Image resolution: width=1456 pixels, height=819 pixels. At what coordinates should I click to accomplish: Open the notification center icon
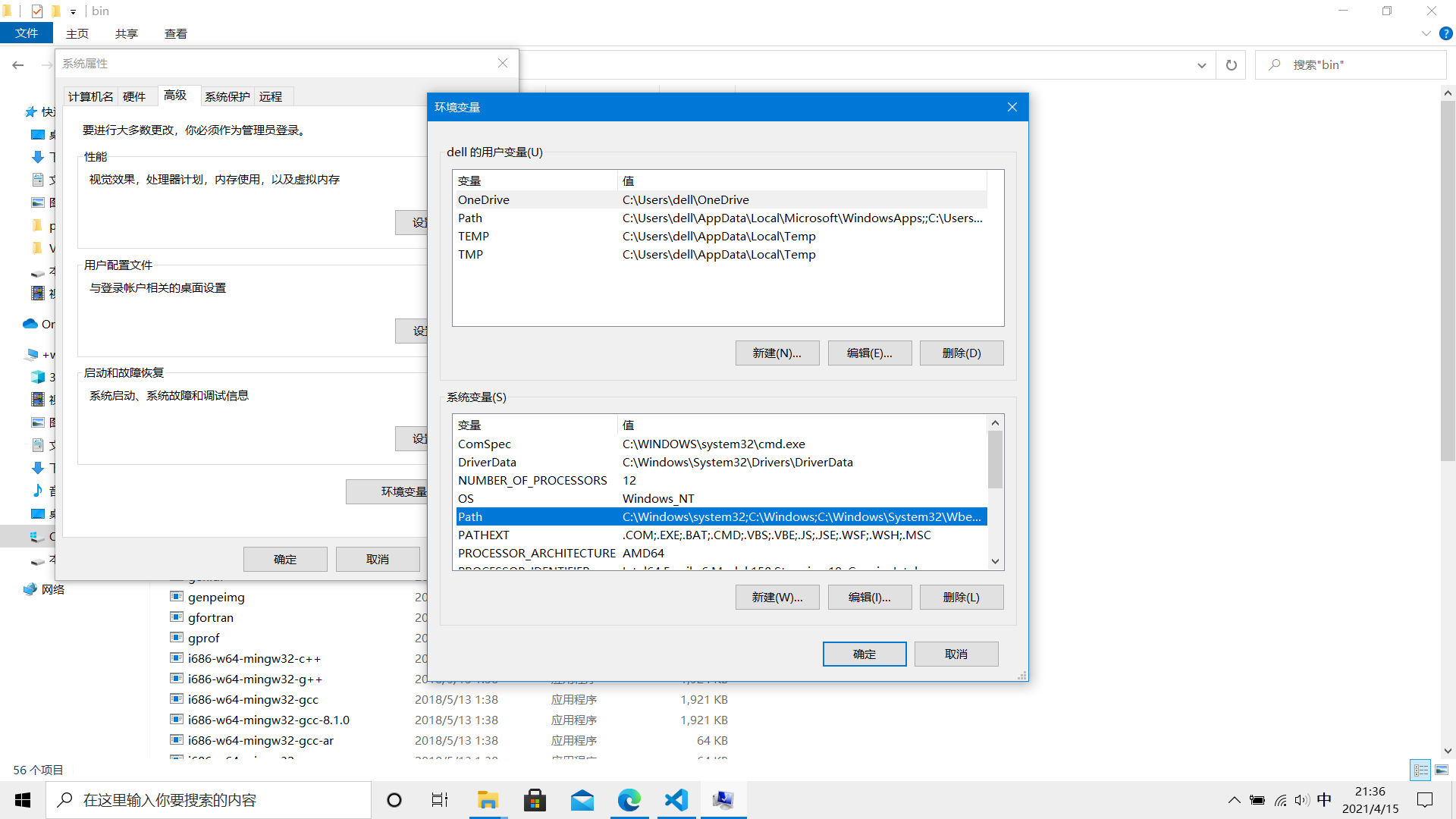(x=1425, y=800)
